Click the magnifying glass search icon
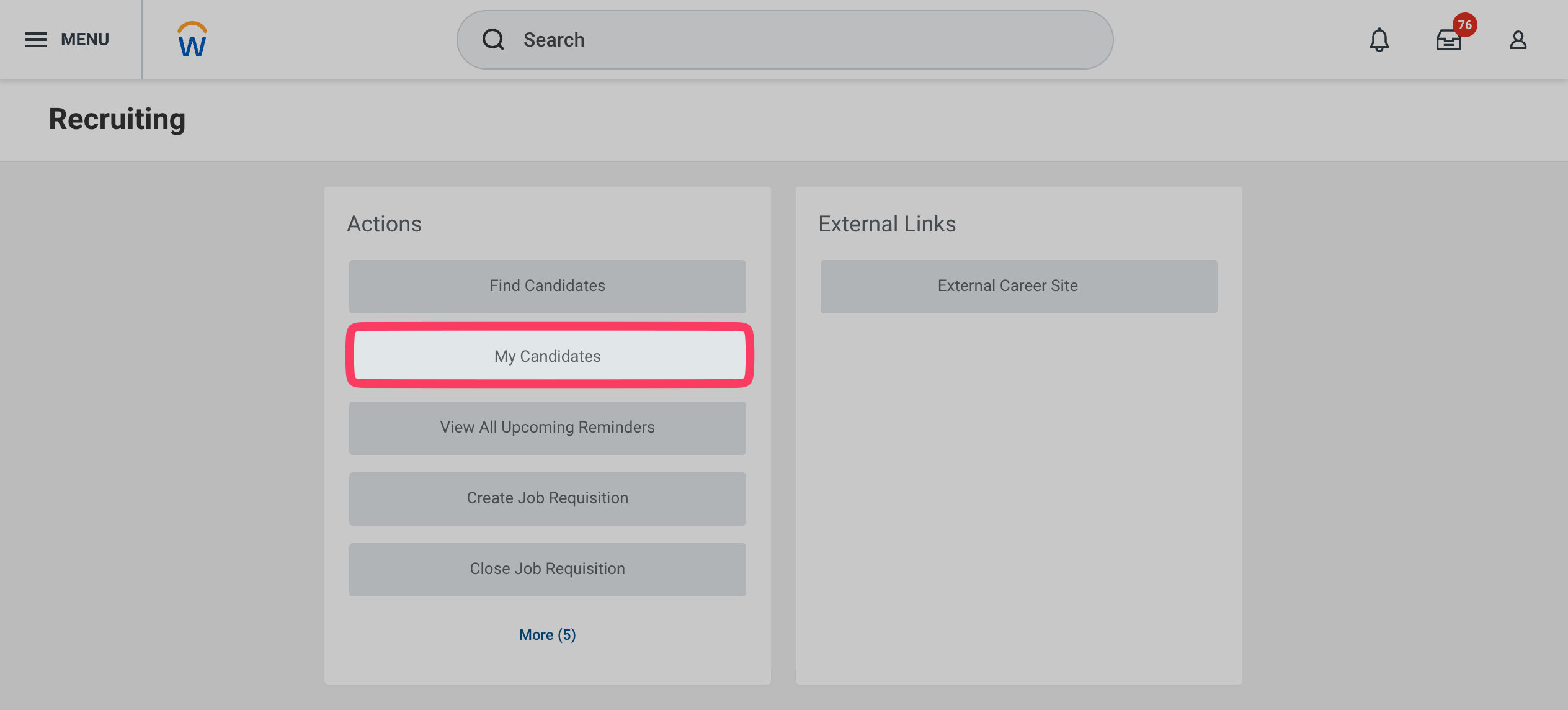This screenshot has height=710, width=1568. tap(493, 40)
